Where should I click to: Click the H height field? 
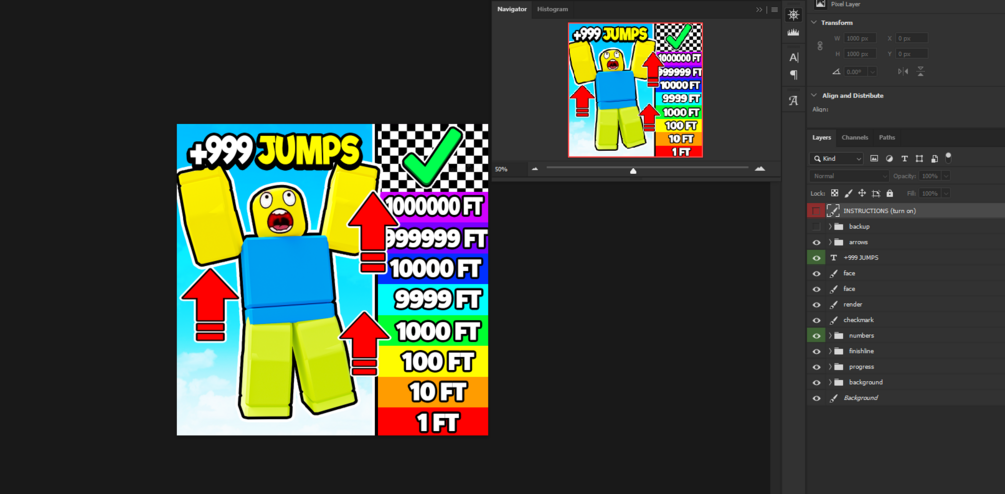(860, 54)
